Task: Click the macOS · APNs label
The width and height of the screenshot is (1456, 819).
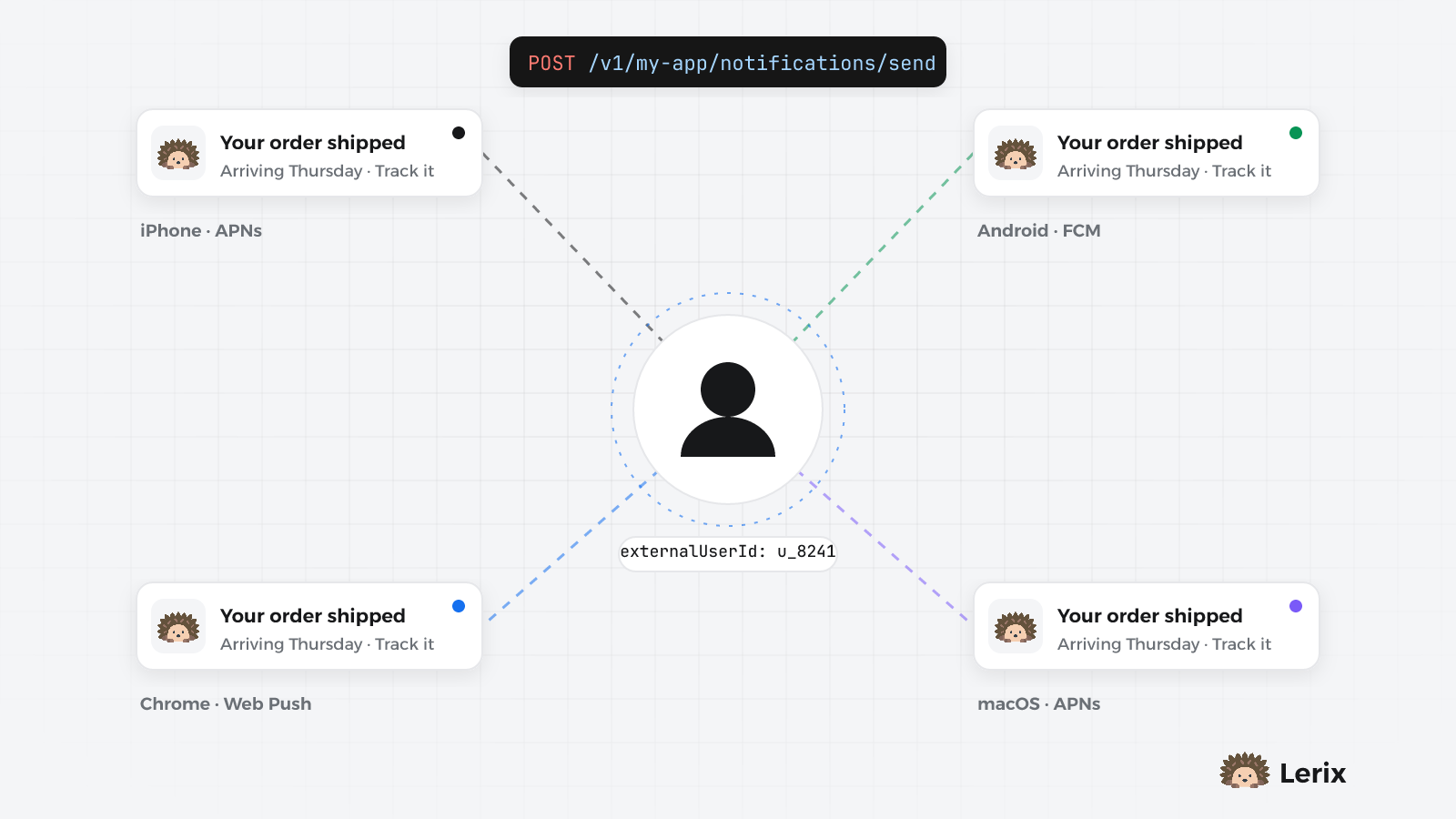Action: click(x=1039, y=703)
